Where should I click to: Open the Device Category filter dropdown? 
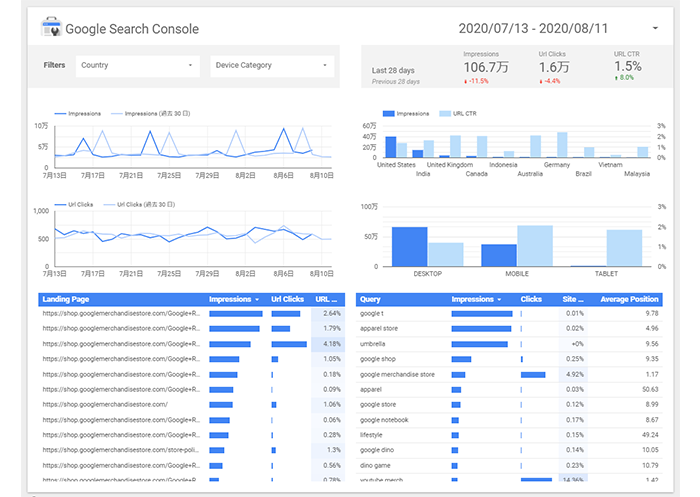point(272,66)
